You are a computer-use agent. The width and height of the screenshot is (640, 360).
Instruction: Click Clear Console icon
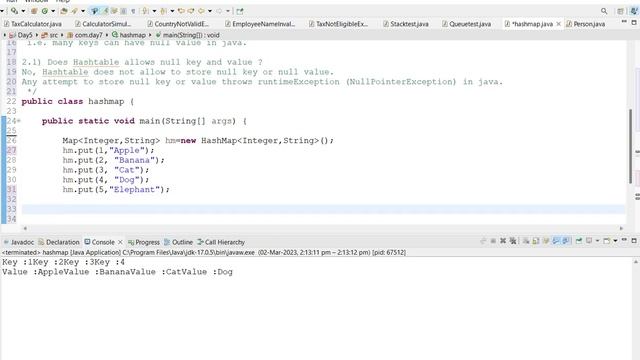coord(526,241)
